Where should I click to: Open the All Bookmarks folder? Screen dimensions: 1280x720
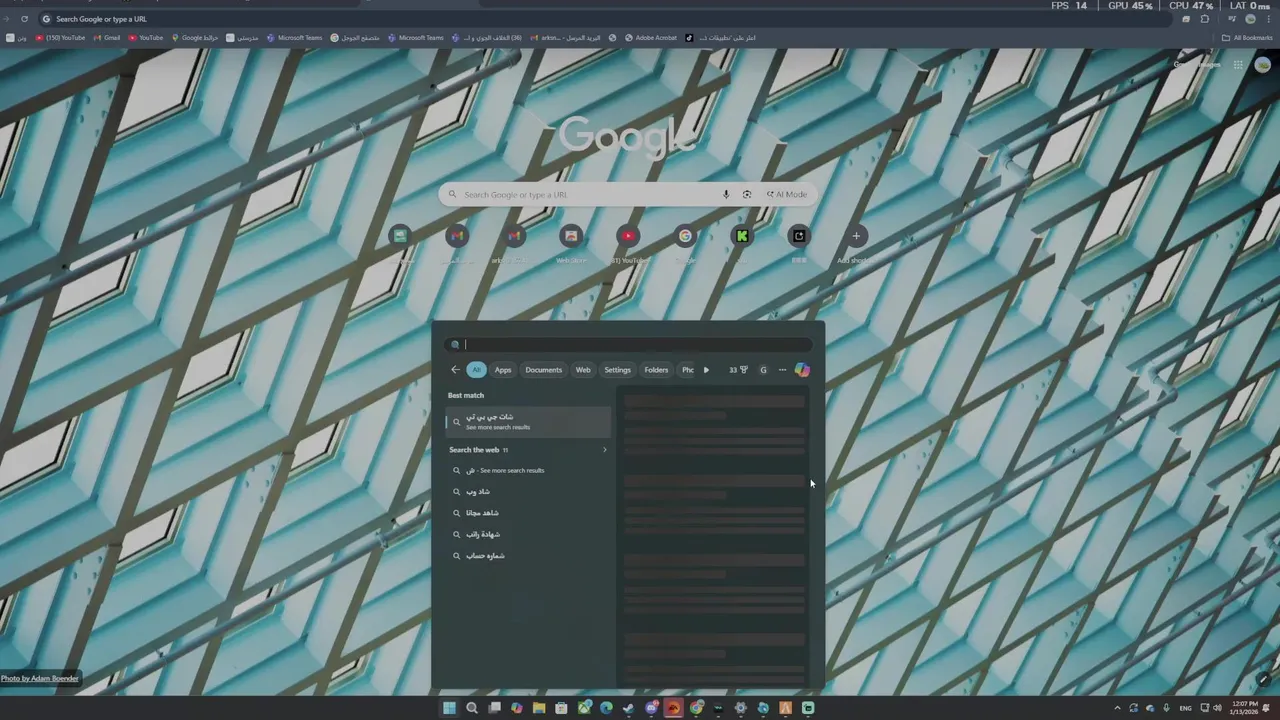[1248, 38]
